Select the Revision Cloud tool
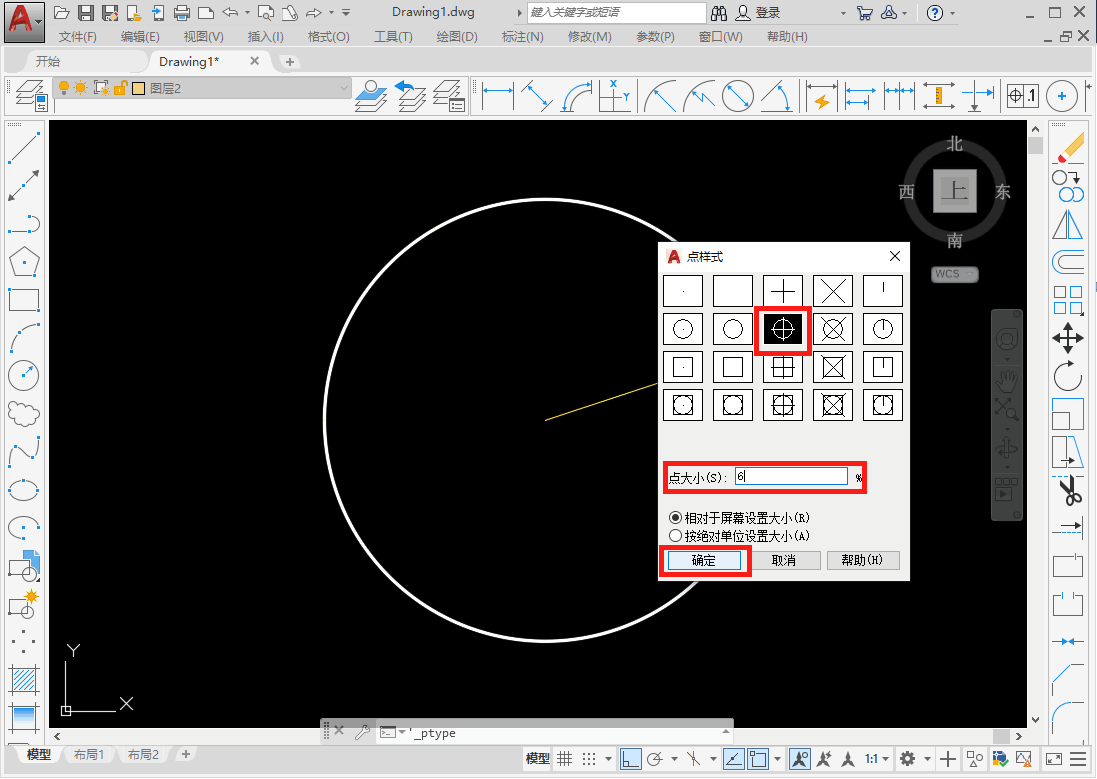The image size is (1097, 779). click(x=23, y=413)
